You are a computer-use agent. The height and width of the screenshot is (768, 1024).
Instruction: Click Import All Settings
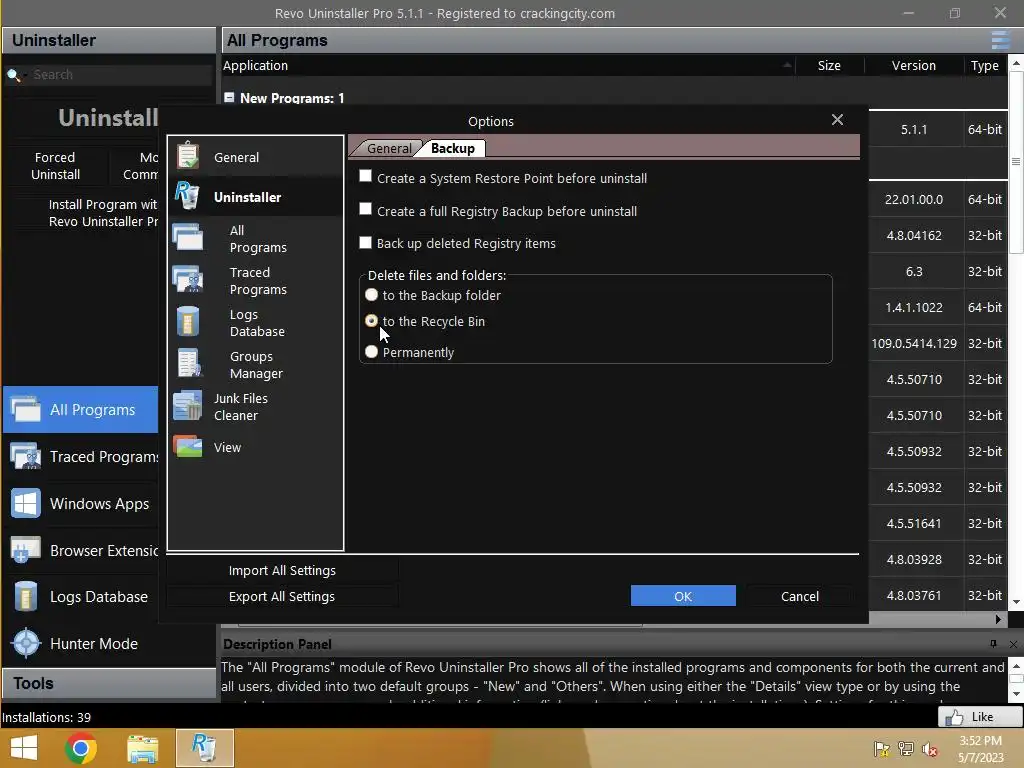pyautogui.click(x=281, y=570)
